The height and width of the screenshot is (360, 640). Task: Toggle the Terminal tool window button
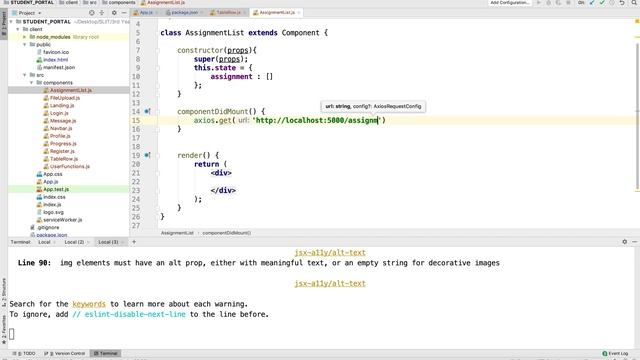click(x=105, y=353)
